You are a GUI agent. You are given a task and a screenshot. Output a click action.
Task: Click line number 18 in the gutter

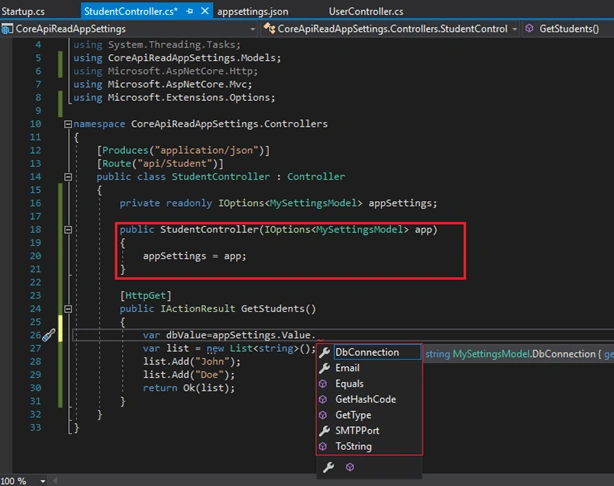[35, 229]
